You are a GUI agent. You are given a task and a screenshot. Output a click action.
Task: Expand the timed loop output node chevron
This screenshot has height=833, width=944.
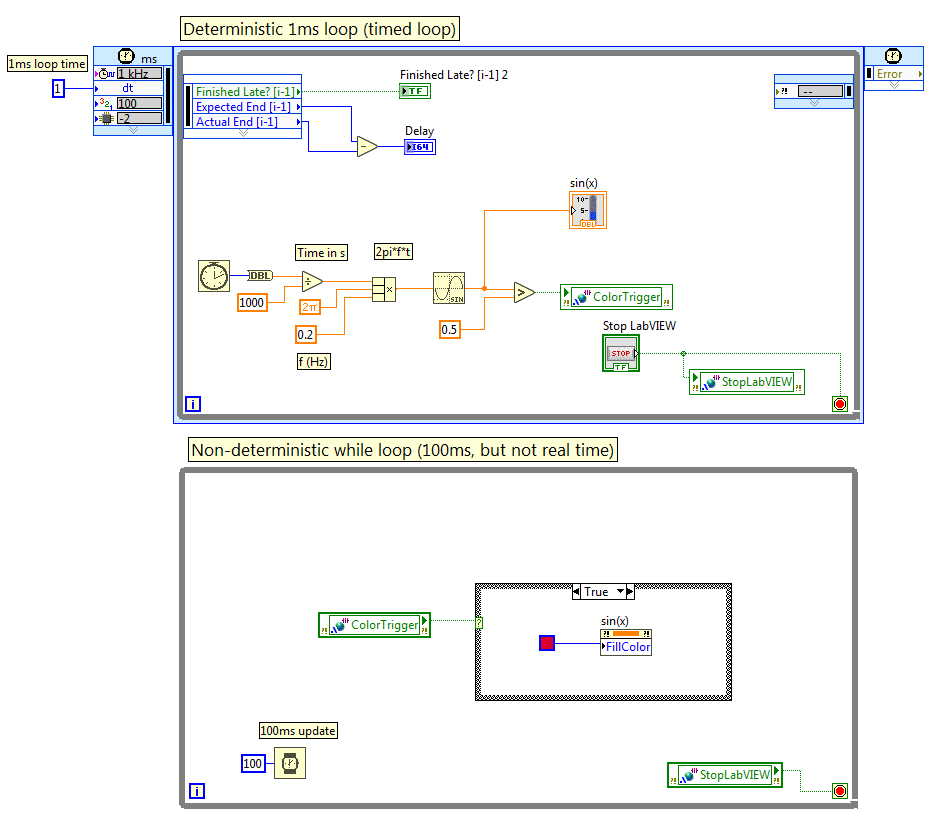(x=894, y=85)
